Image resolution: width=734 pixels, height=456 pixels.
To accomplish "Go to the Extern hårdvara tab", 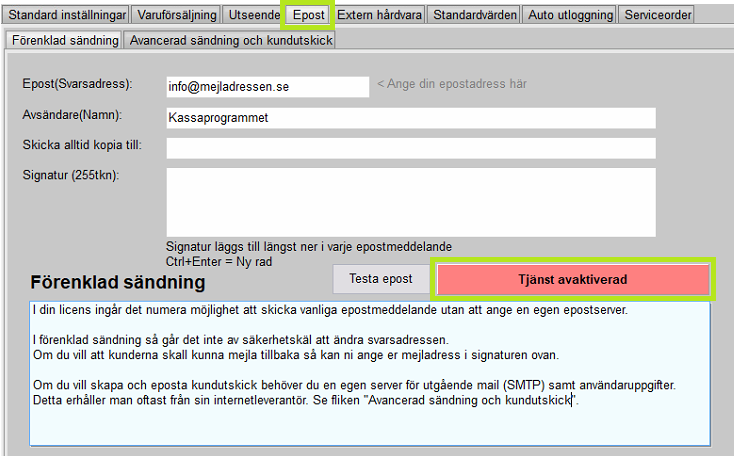I will (x=380, y=15).
